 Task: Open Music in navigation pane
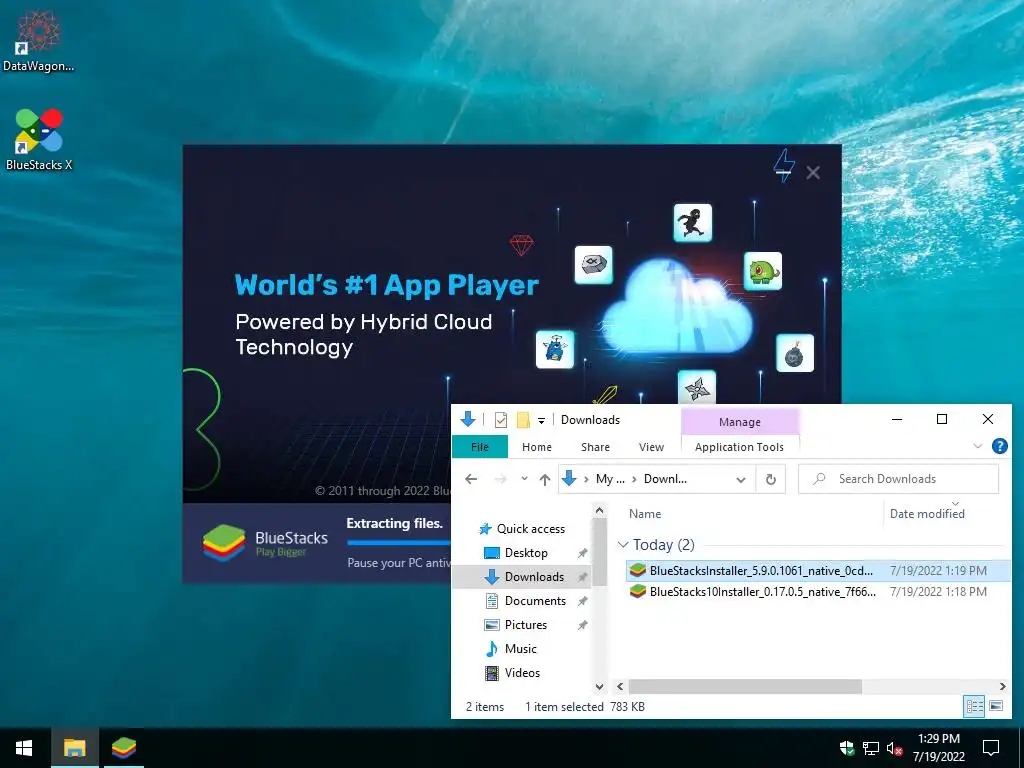511,648
